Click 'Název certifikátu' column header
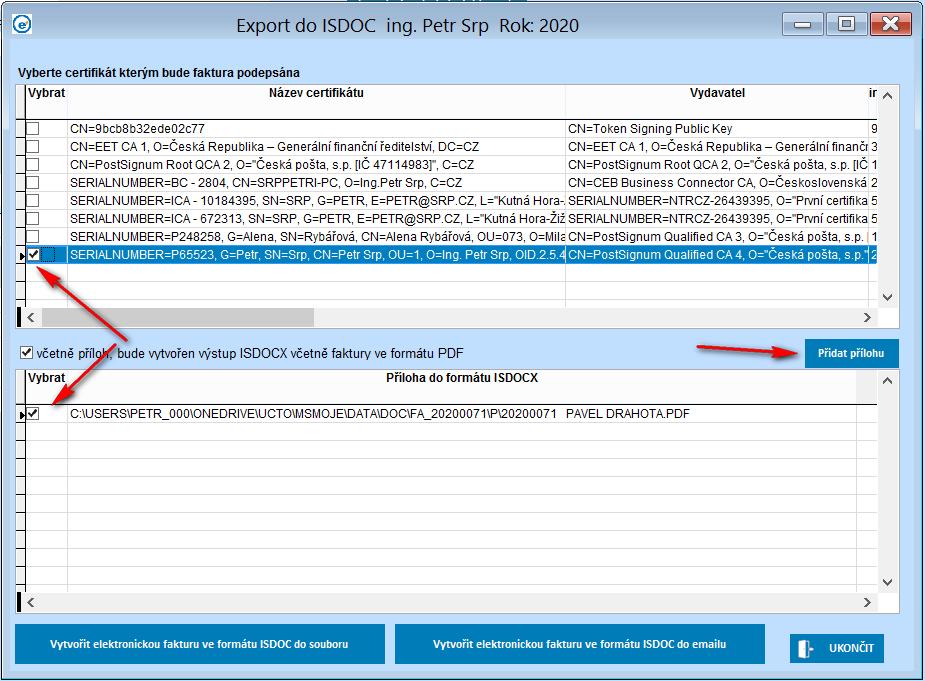Screen dimensions: 925x681 316,93
